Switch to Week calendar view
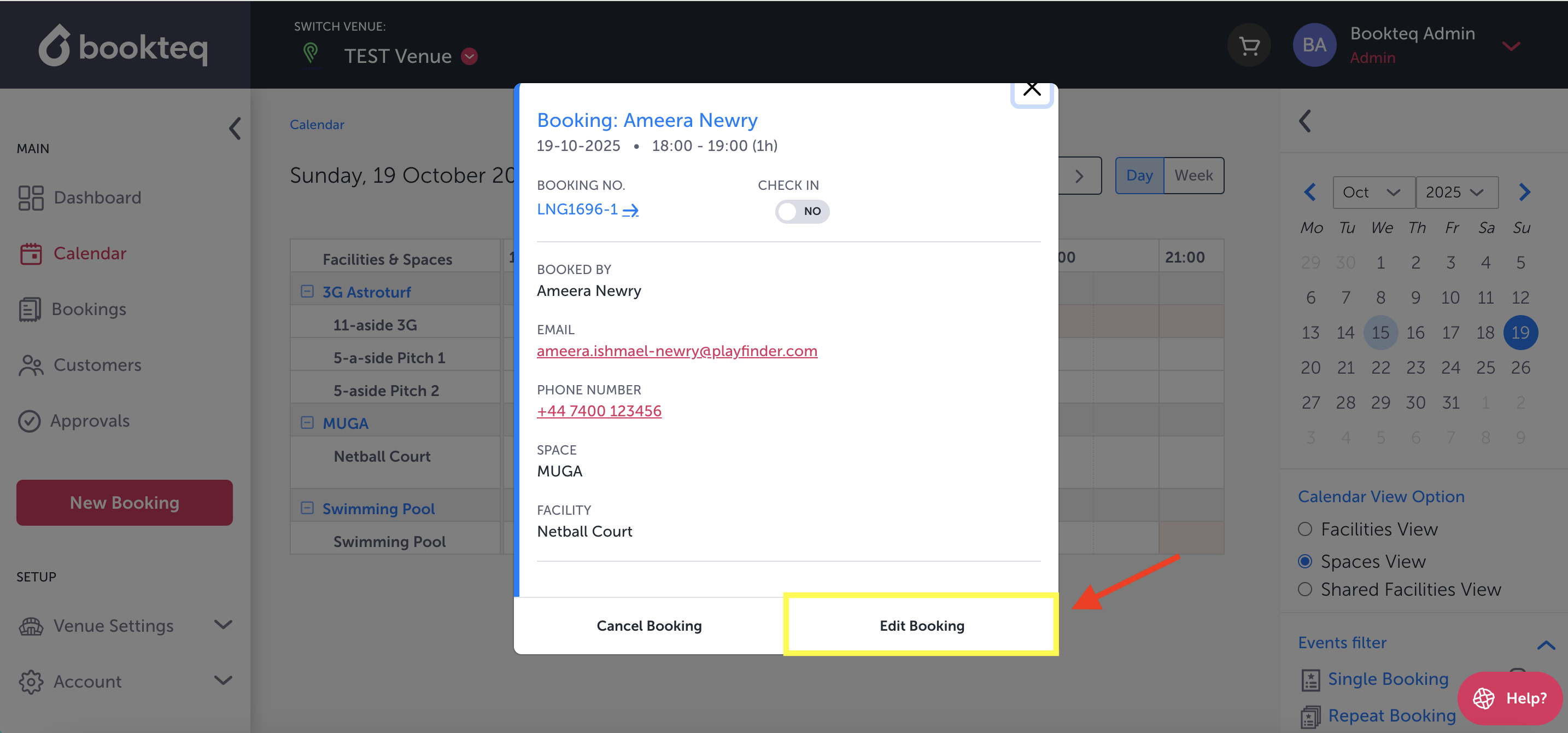 point(1193,176)
